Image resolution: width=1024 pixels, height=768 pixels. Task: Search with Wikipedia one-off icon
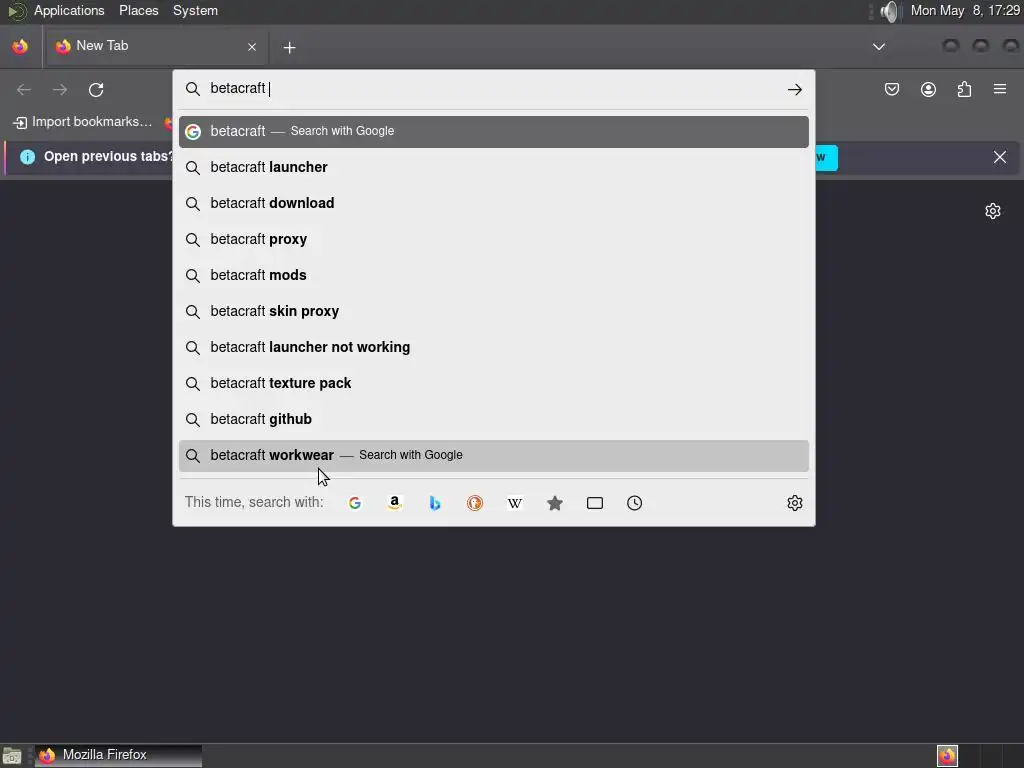(x=515, y=503)
